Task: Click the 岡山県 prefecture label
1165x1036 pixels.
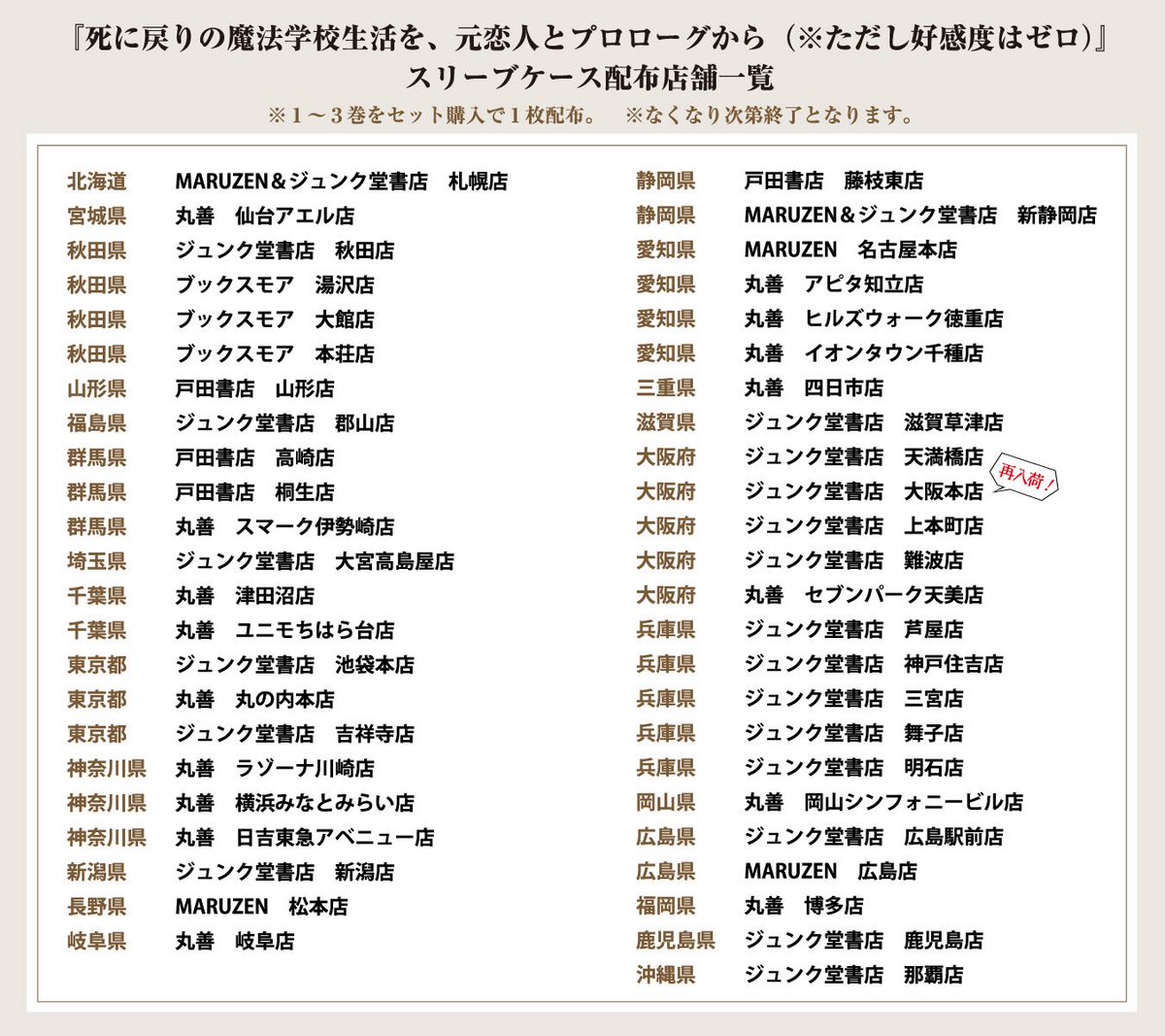Action: coord(666,802)
